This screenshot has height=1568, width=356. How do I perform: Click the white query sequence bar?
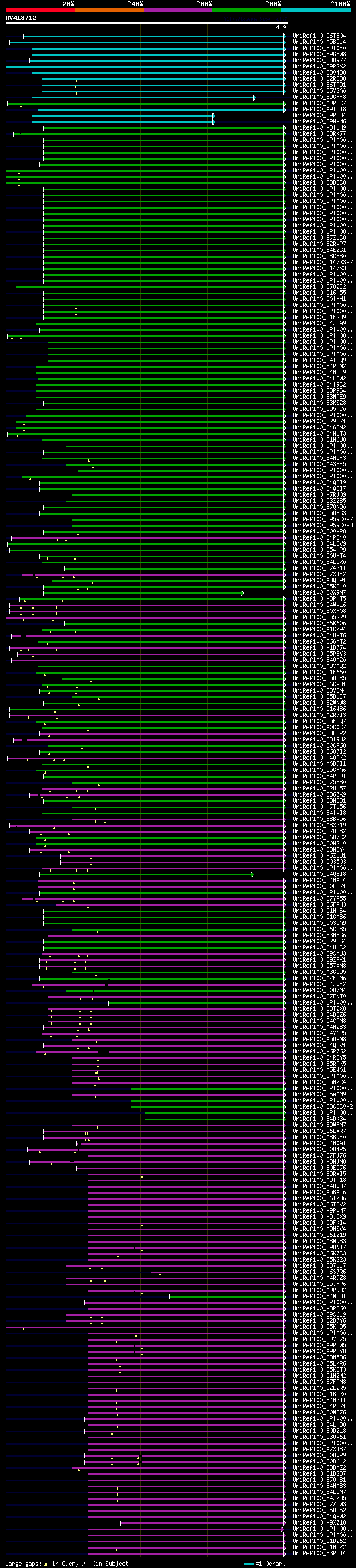pos(146,22)
